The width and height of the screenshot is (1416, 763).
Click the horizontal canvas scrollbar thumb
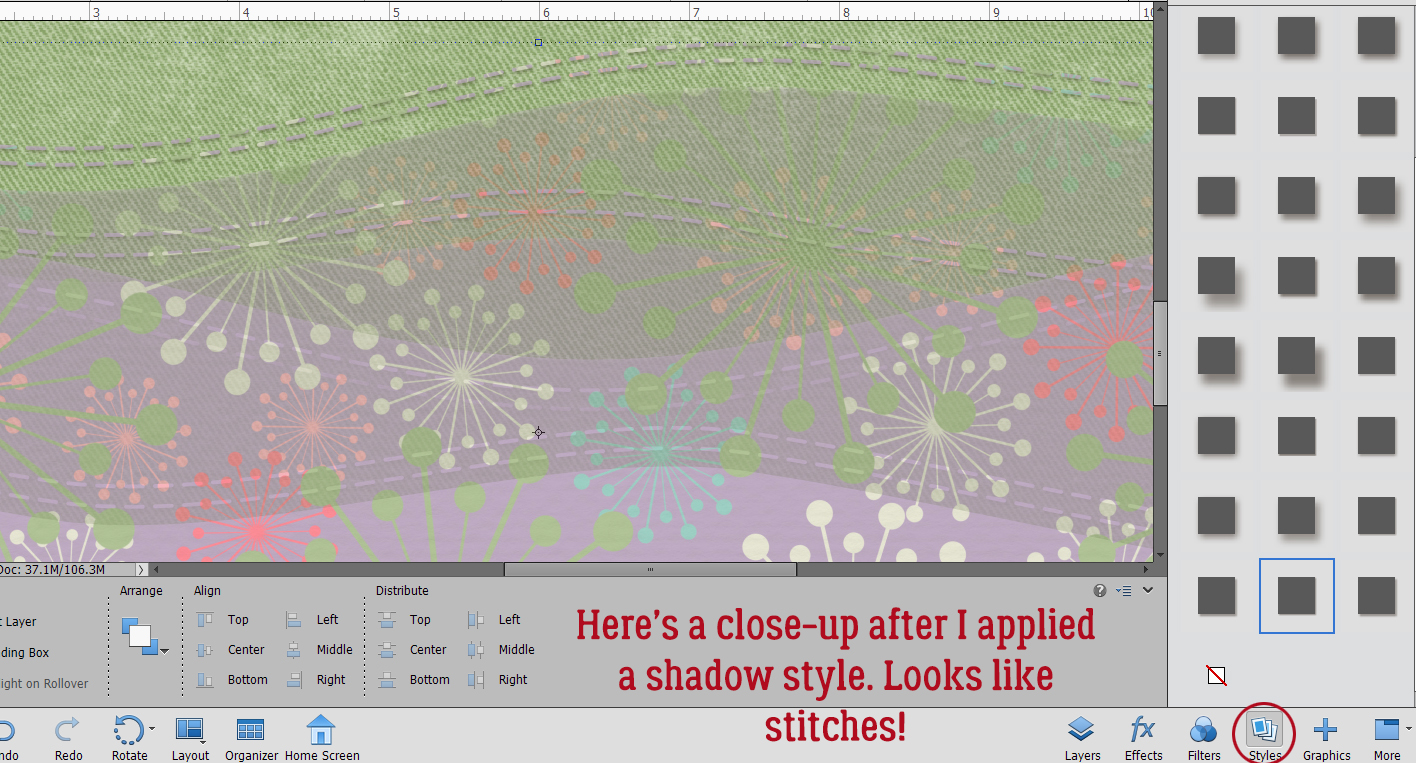(650, 569)
